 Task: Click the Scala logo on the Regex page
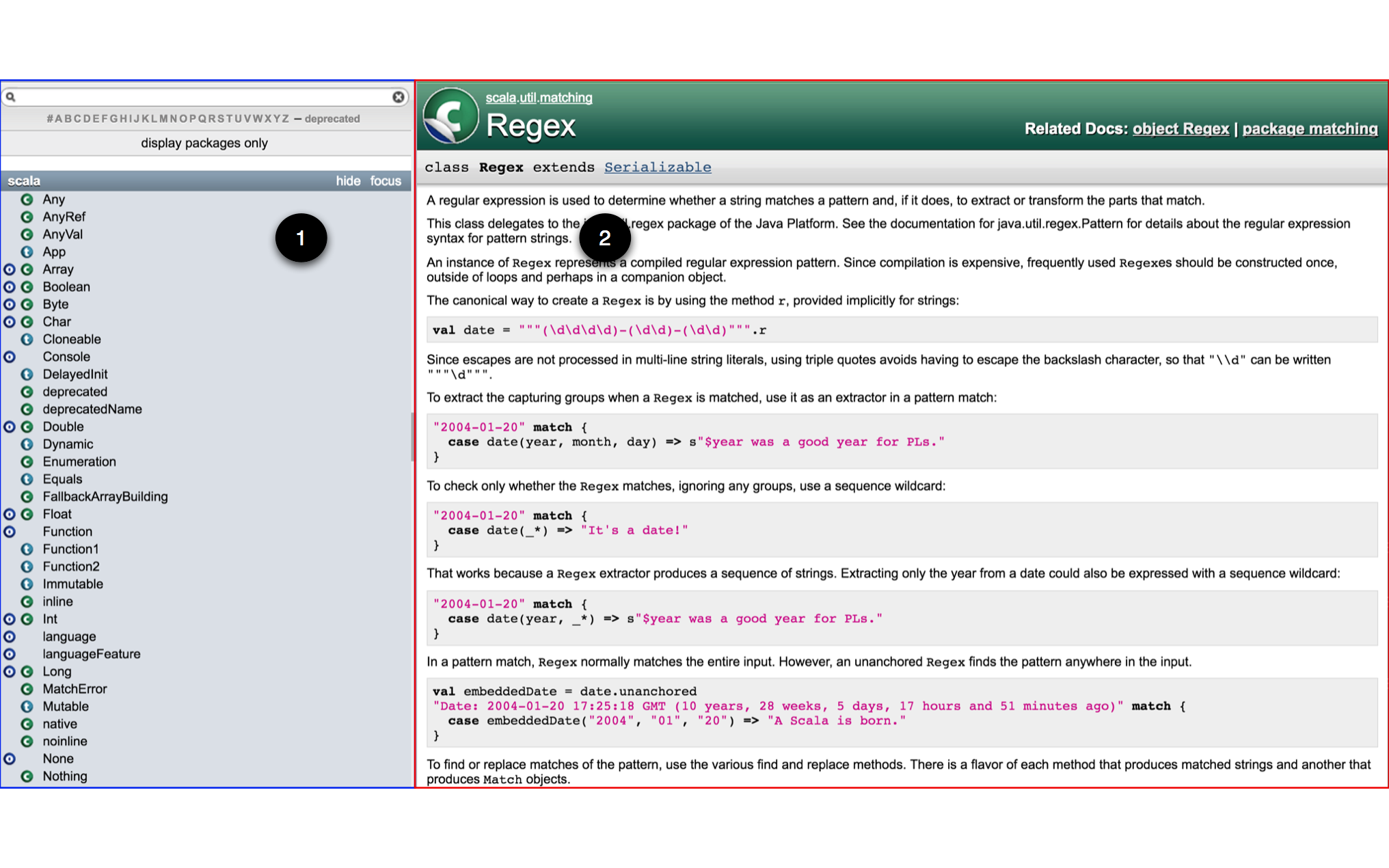point(451,115)
